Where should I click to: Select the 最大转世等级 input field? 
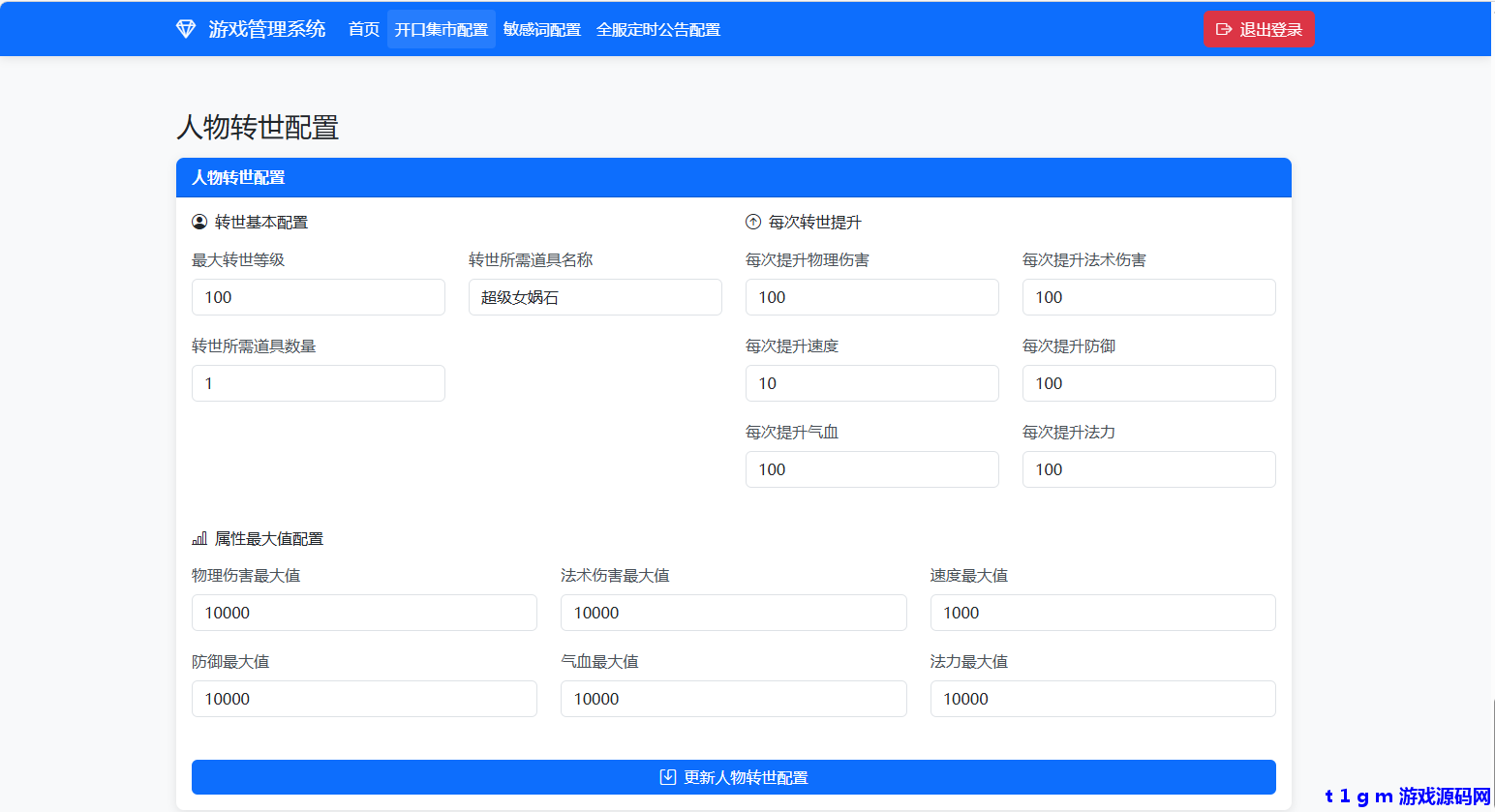pos(318,297)
